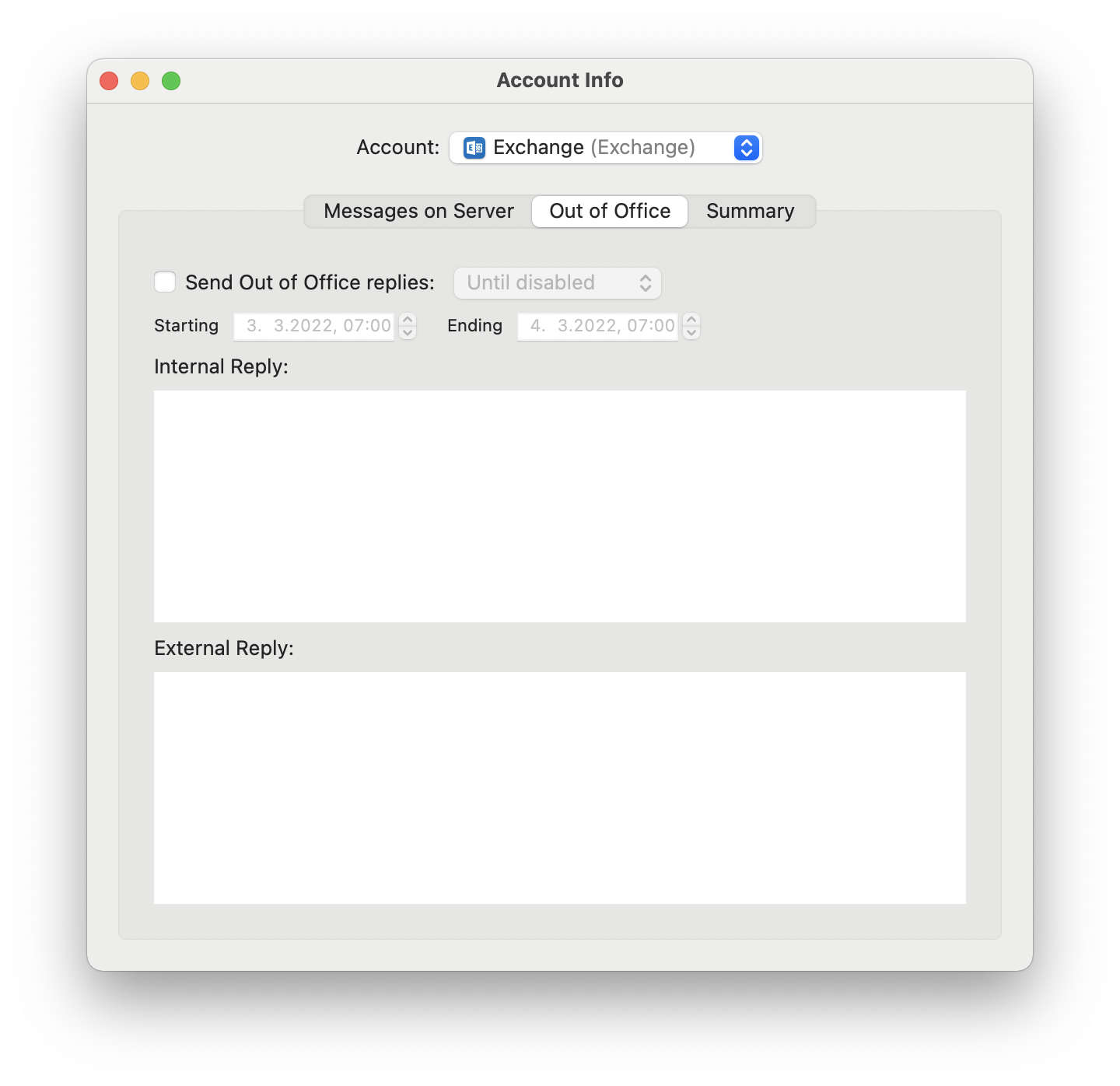Open the Account popup via blue arrows
Screen dimensions: 1120x1086
pos(746,148)
